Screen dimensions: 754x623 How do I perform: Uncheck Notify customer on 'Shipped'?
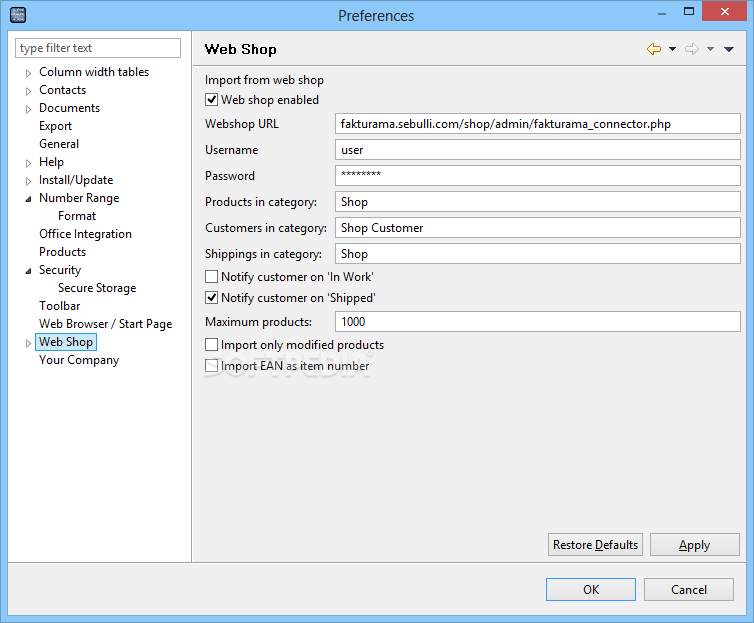(x=212, y=298)
